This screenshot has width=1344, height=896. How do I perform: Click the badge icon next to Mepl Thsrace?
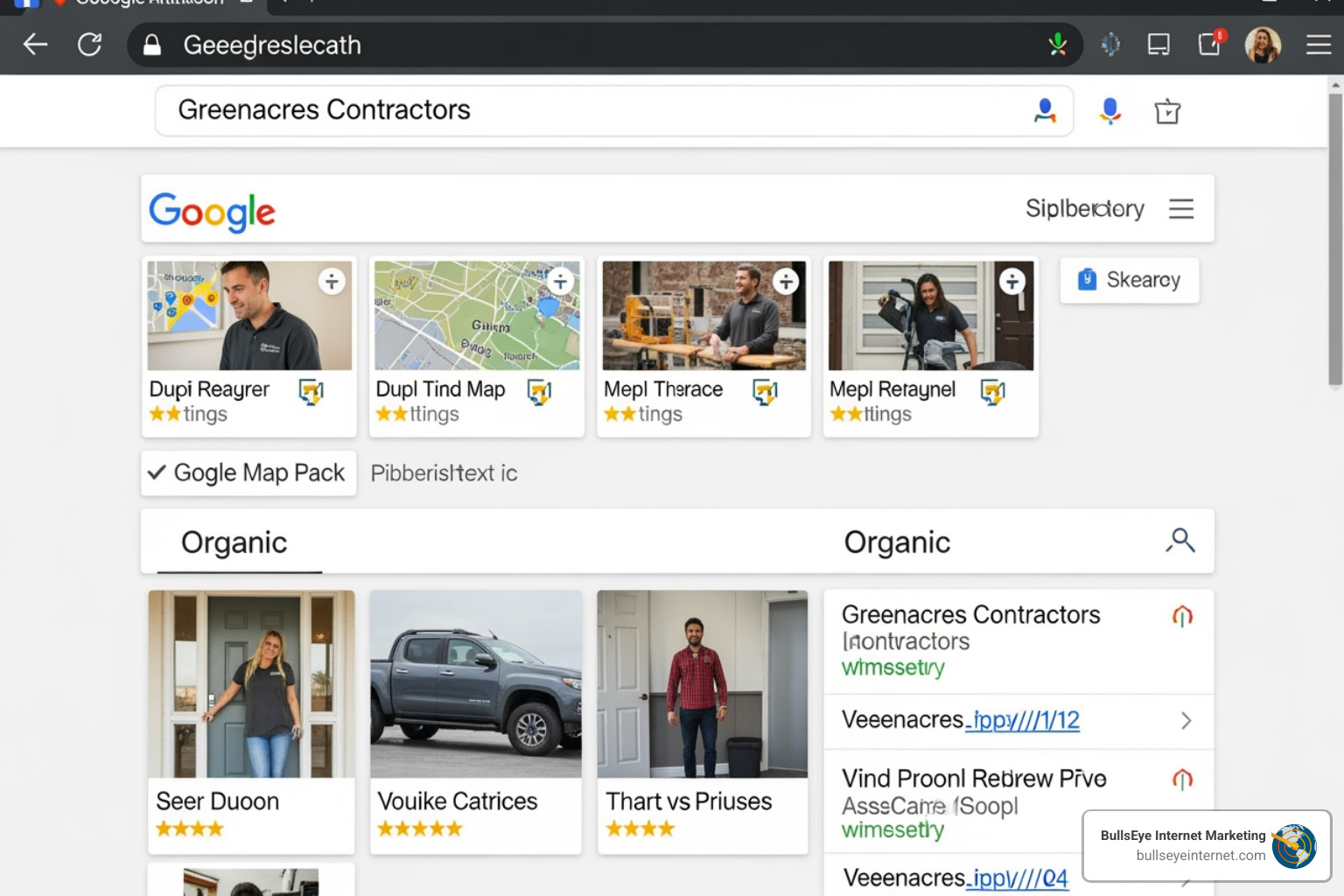pyautogui.click(x=766, y=392)
